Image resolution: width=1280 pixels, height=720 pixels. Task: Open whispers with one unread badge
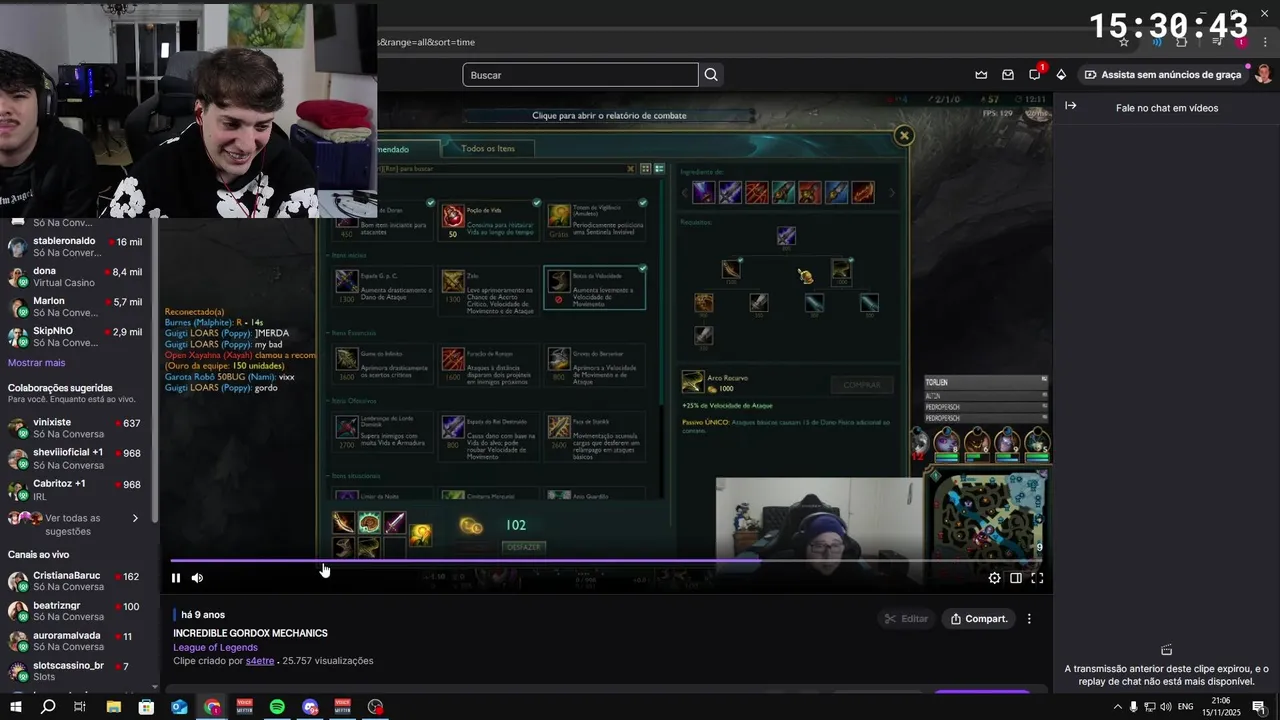pyautogui.click(x=1035, y=75)
